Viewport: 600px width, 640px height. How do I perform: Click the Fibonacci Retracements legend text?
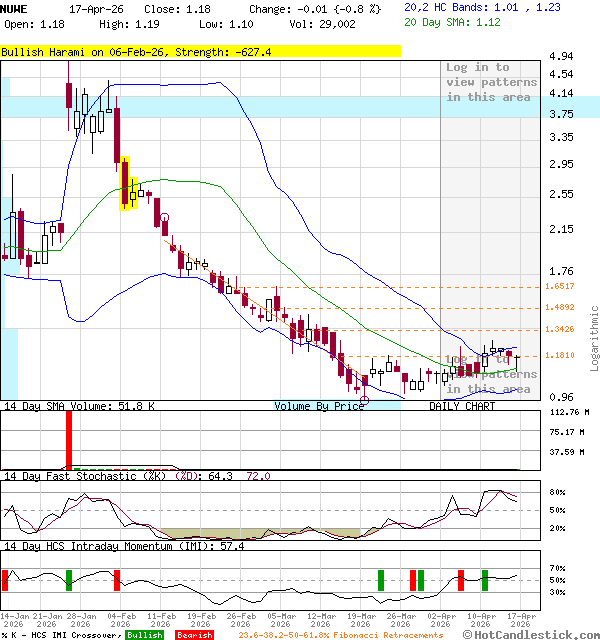tap(340, 635)
